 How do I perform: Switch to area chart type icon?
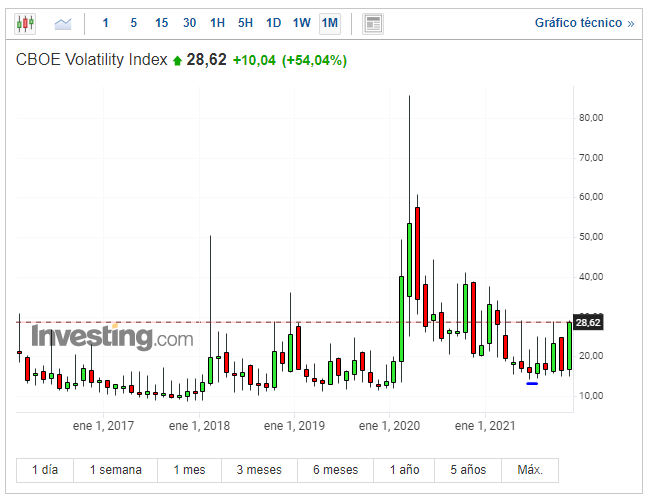click(63, 23)
